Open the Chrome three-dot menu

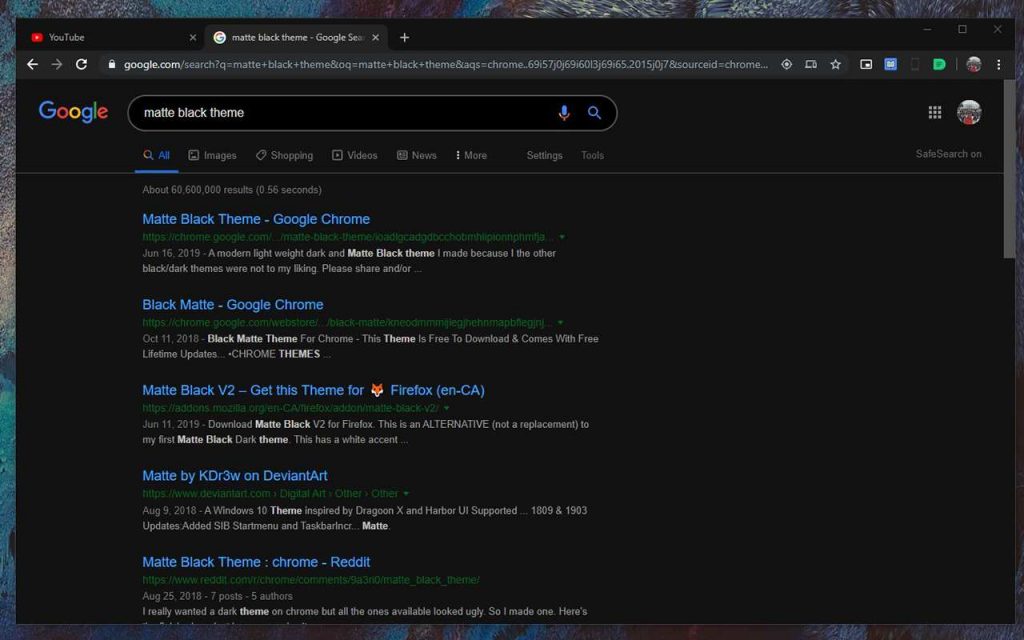click(x=999, y=64)
